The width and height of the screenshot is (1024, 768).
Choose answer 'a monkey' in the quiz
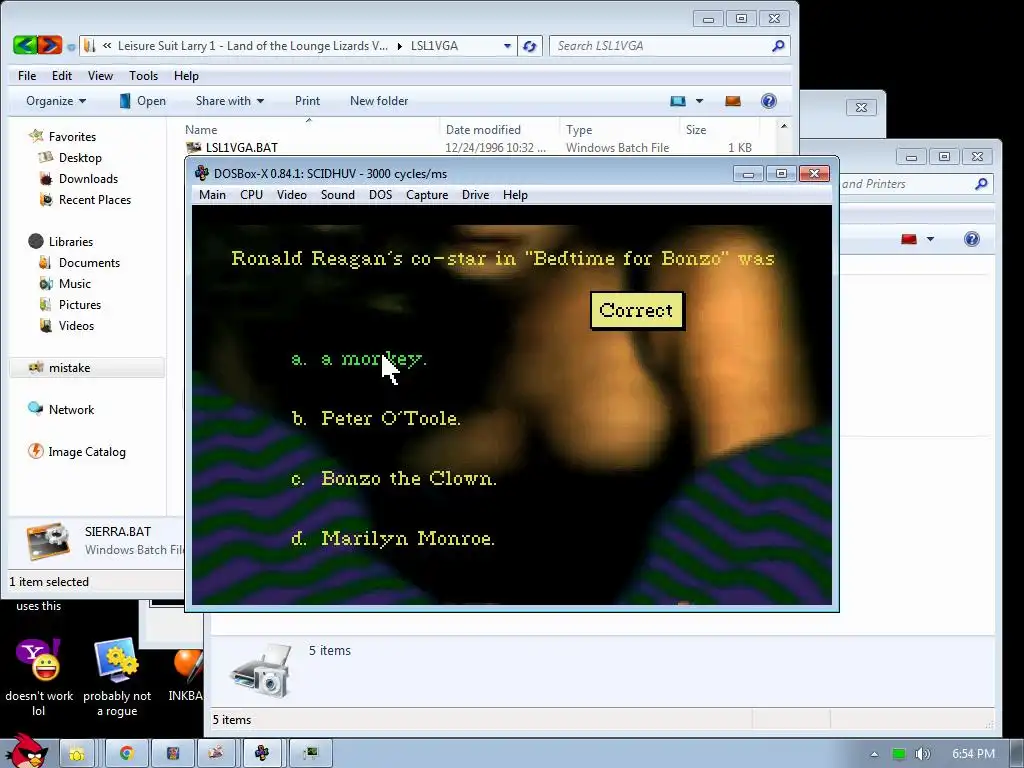359,359
